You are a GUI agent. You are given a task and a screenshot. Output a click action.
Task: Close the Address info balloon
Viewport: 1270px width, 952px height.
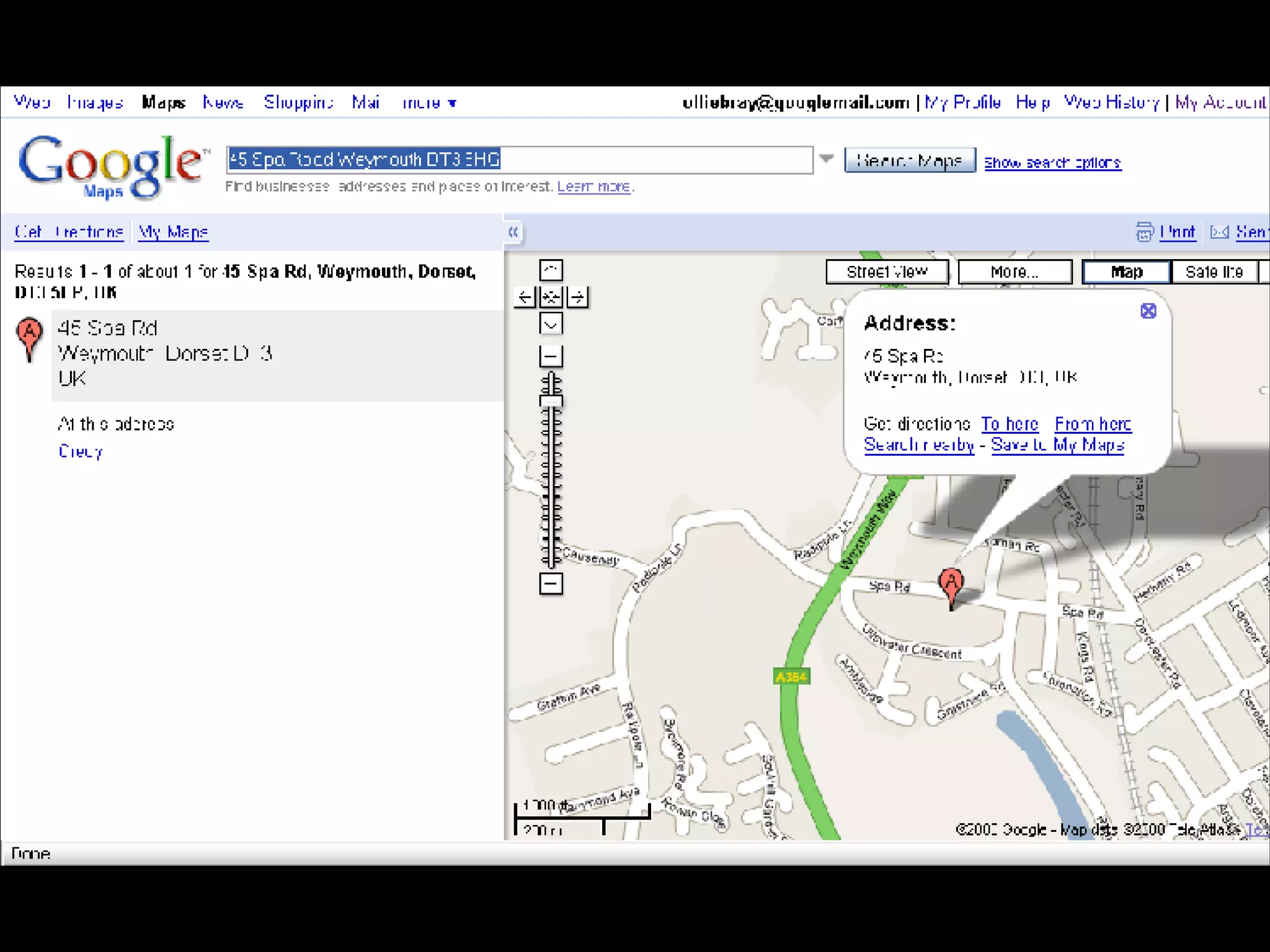pyautogui.click(x=1148, y=311)
